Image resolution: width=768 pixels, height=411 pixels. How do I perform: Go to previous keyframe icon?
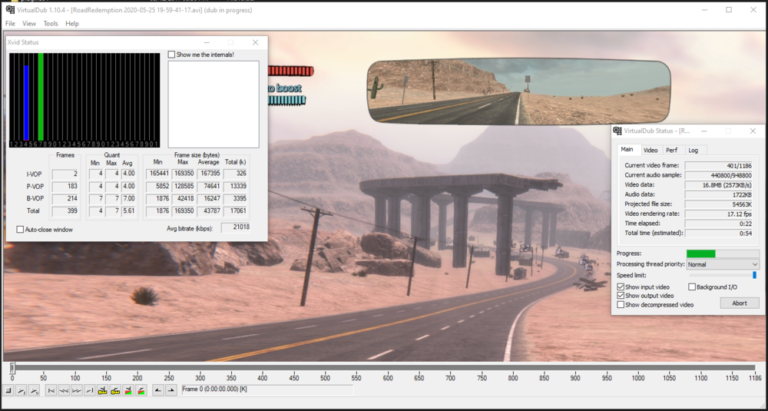102,390
